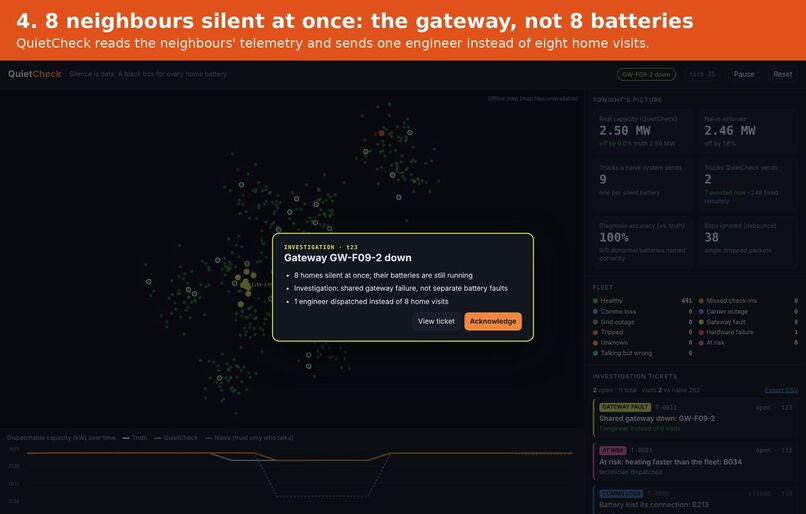Click the Tonight's Picture heading
The image size is (806, 514).
(627, 100)
